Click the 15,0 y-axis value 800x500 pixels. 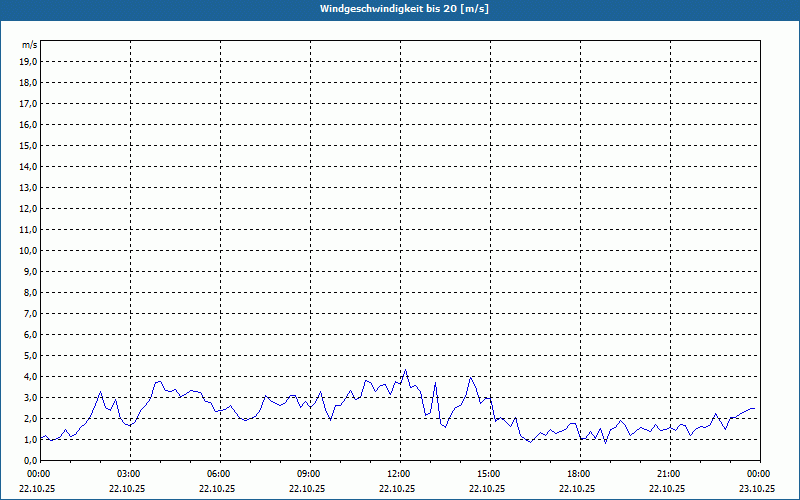pos(29,145)
